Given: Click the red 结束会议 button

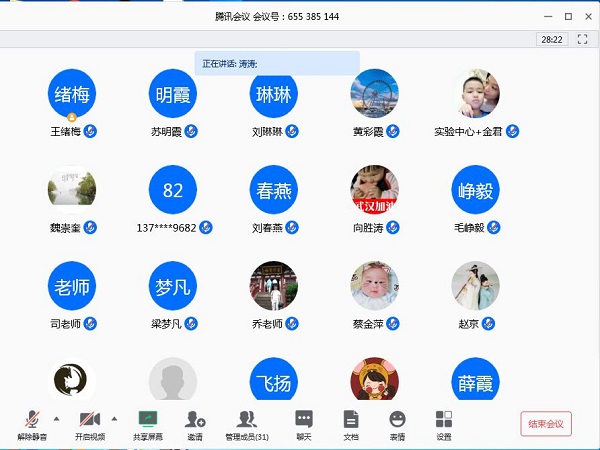Looking at the screenshot, I should pos(546,423).
